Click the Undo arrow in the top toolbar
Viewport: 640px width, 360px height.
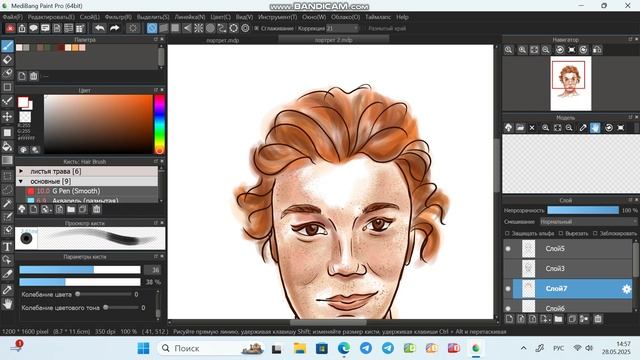(100, 28)
